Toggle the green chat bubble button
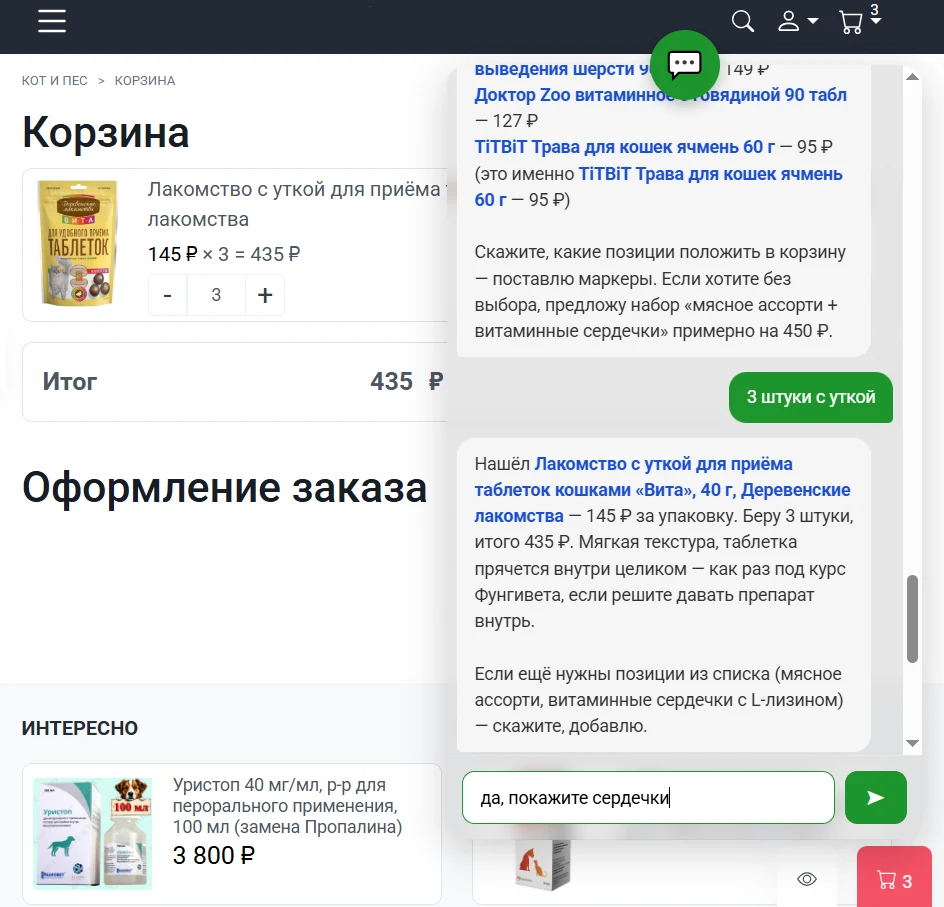944x907 pixels. [685, 64]
